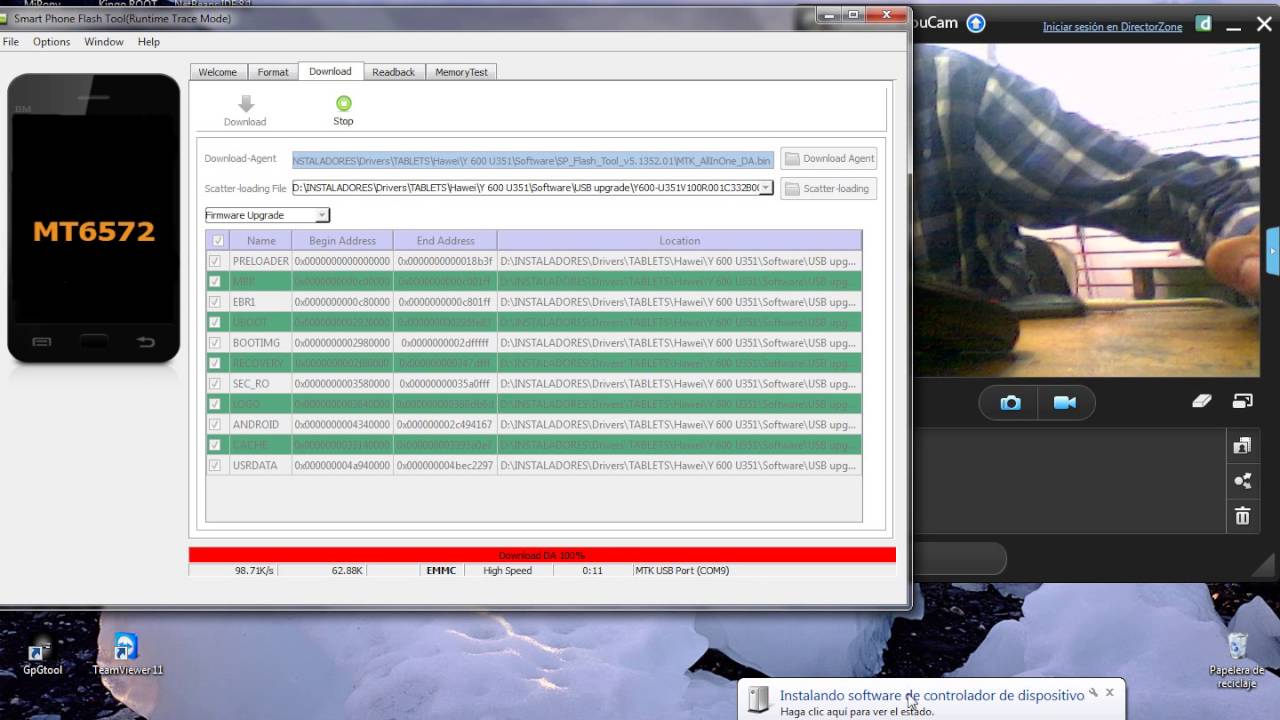1280x720 pixels.
Task: Toggle the SEC_RO row checkbox
Action: [x=214, y=384]
